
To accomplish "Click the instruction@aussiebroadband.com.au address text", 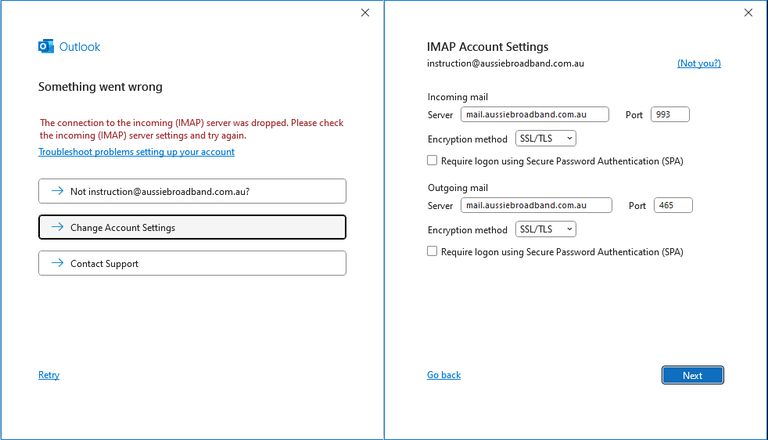I will point(505,63).
